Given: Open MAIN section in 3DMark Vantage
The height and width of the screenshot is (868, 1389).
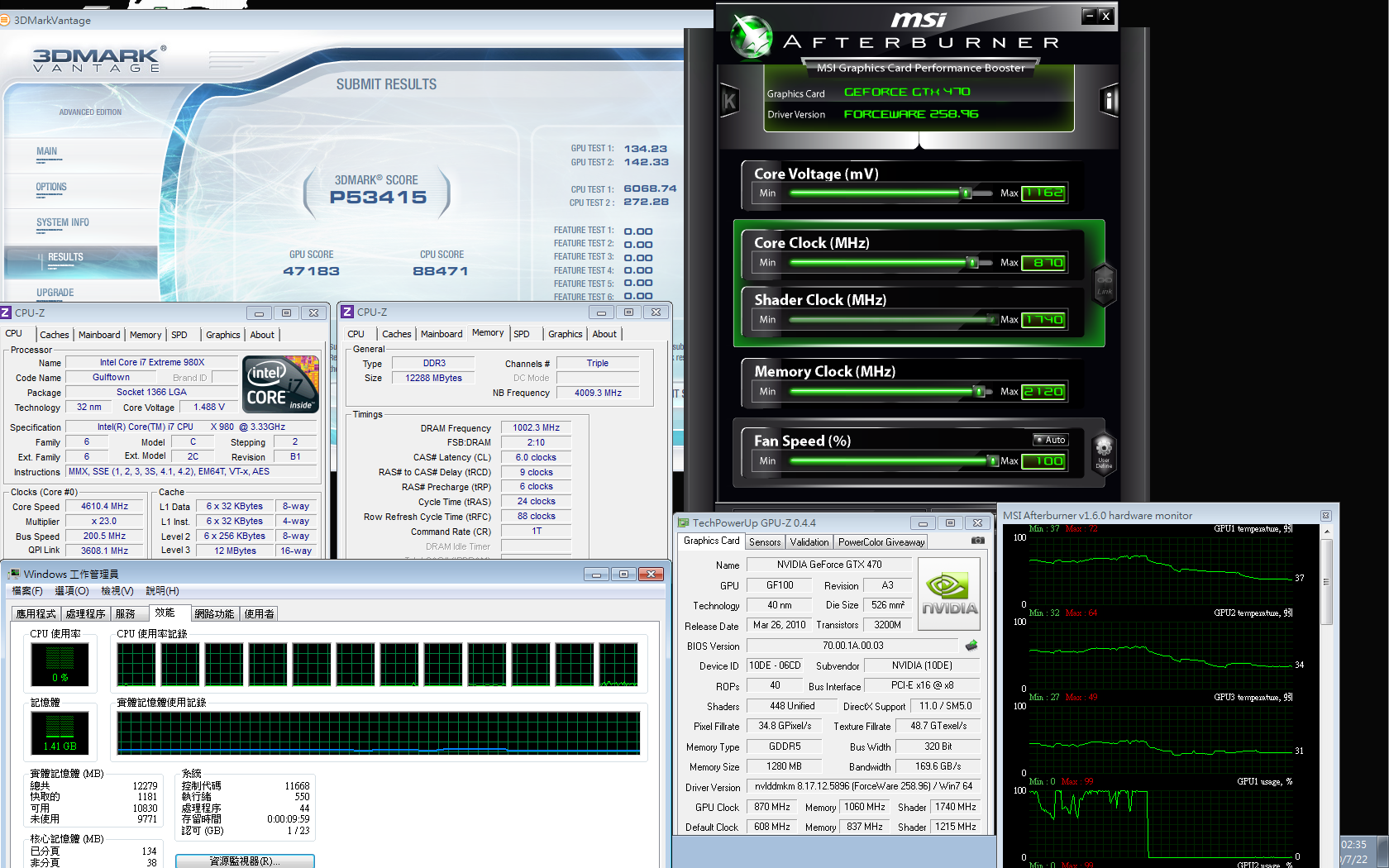Looking at the screenshot, I should pyautogui.click(x=46, y=151).
